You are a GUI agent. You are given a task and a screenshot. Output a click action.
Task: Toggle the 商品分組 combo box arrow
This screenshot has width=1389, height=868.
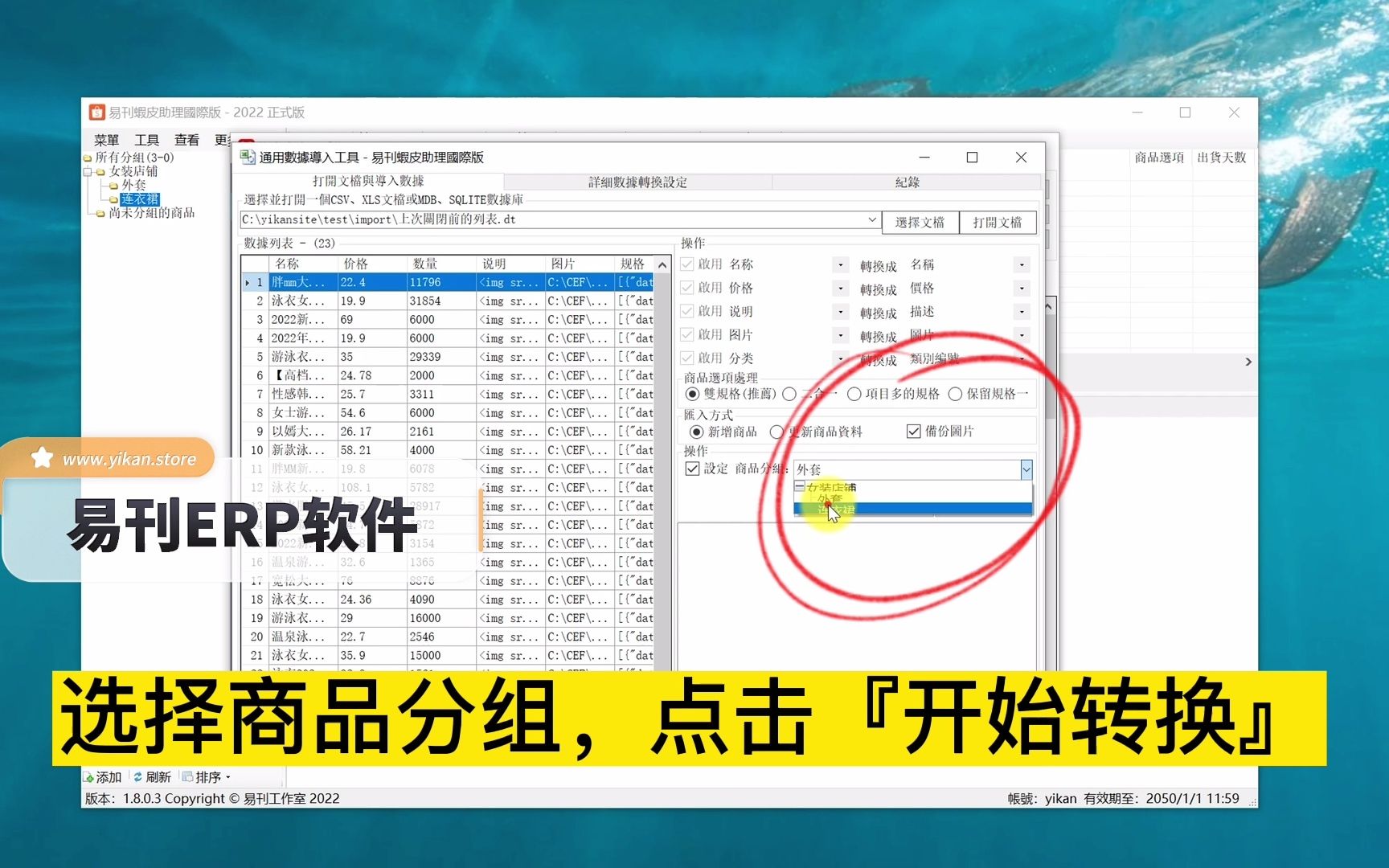click(x=1026, y=469)
